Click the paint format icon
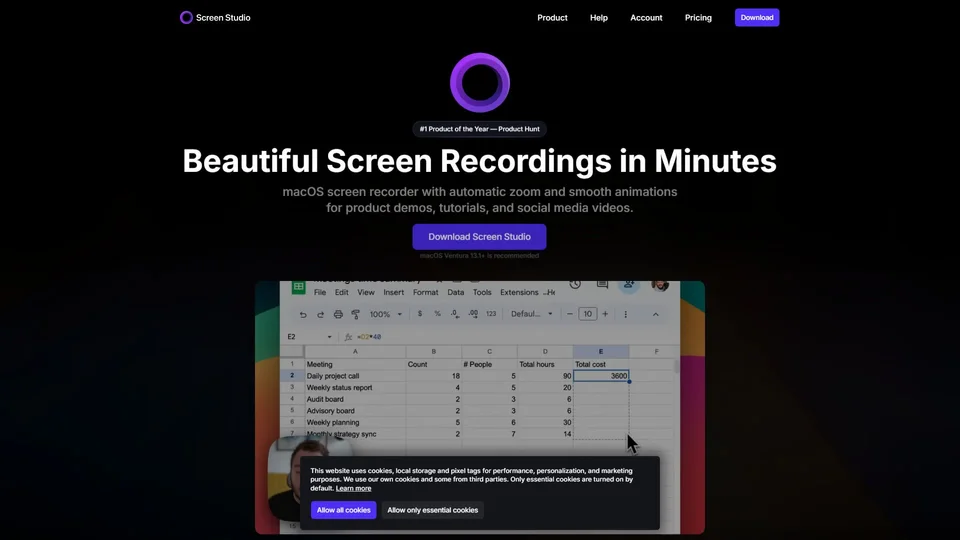The height and width of the screenshot is (540, 960). pyautogui.click(x=356, y=314)
